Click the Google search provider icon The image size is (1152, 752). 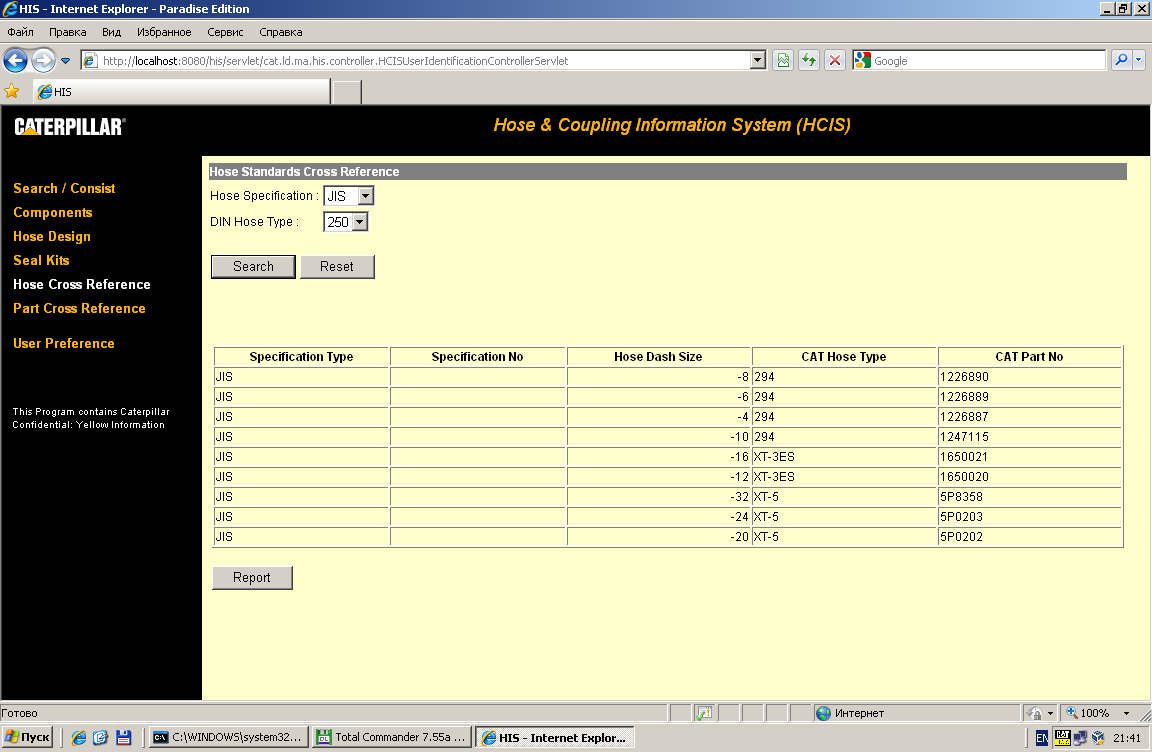point(863,60)
